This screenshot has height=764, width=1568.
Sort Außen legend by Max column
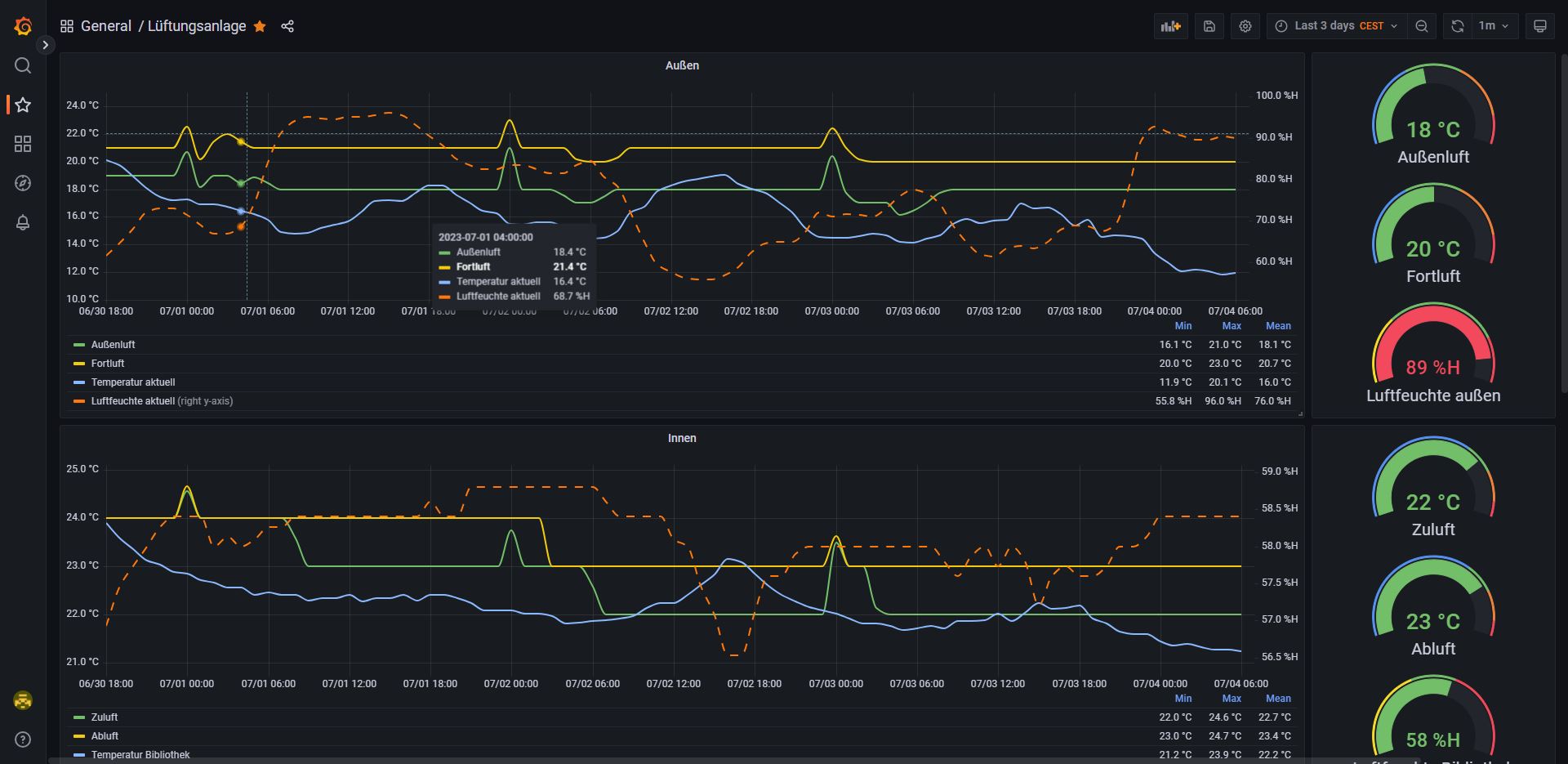click(1232, 326)
